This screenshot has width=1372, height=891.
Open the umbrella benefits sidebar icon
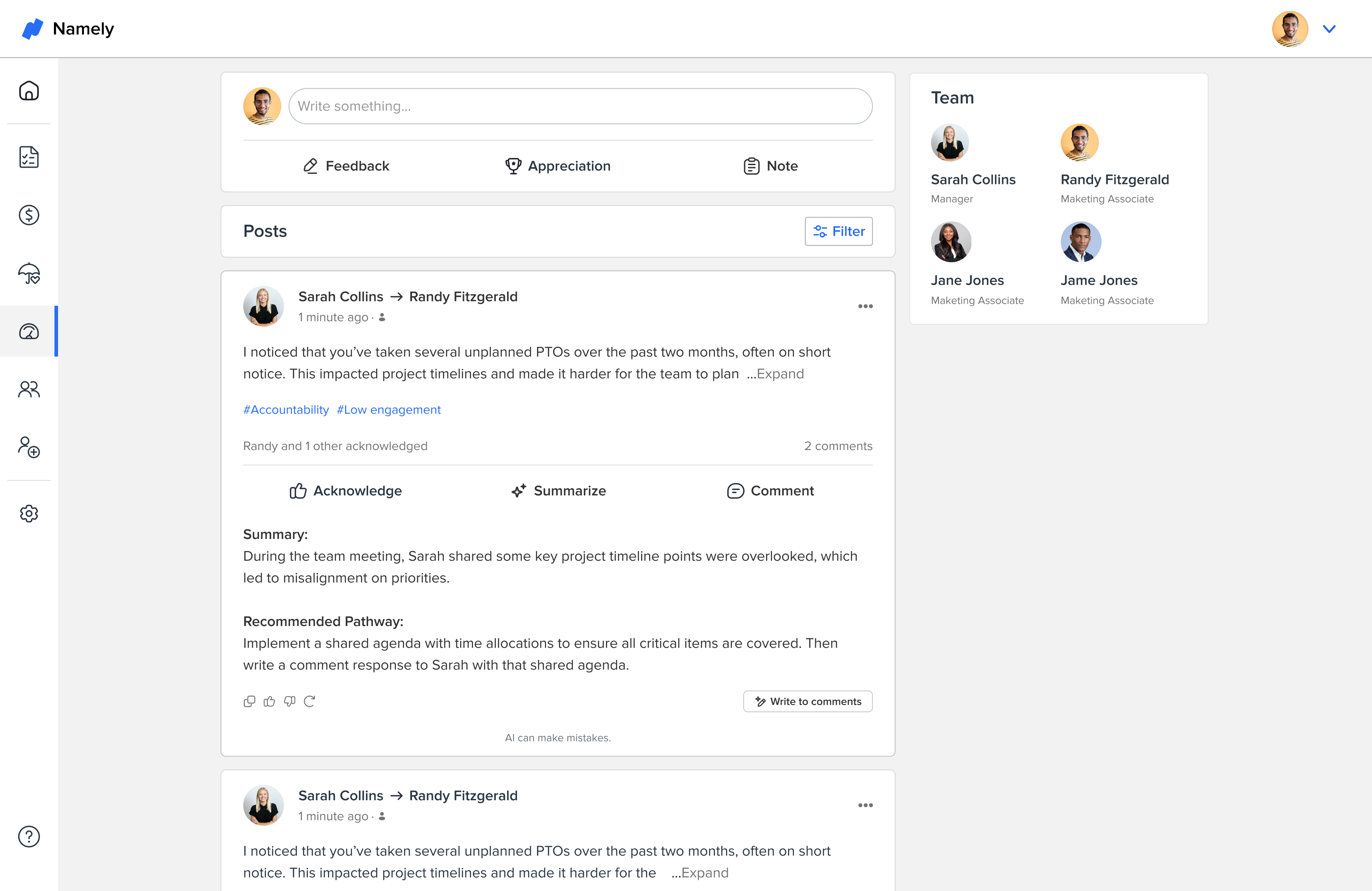(x=29, y=273)
